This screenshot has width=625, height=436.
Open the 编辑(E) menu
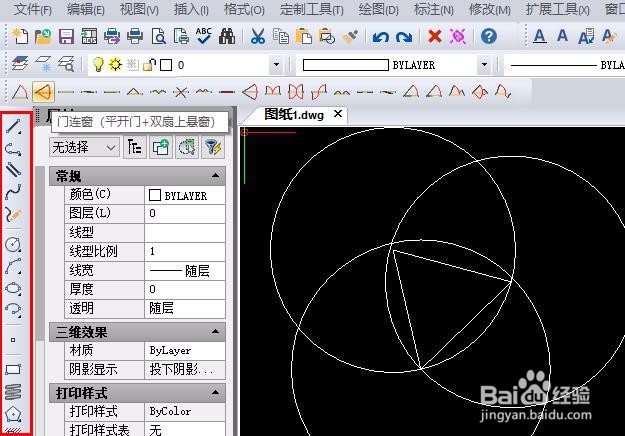[x=86, y=9]
